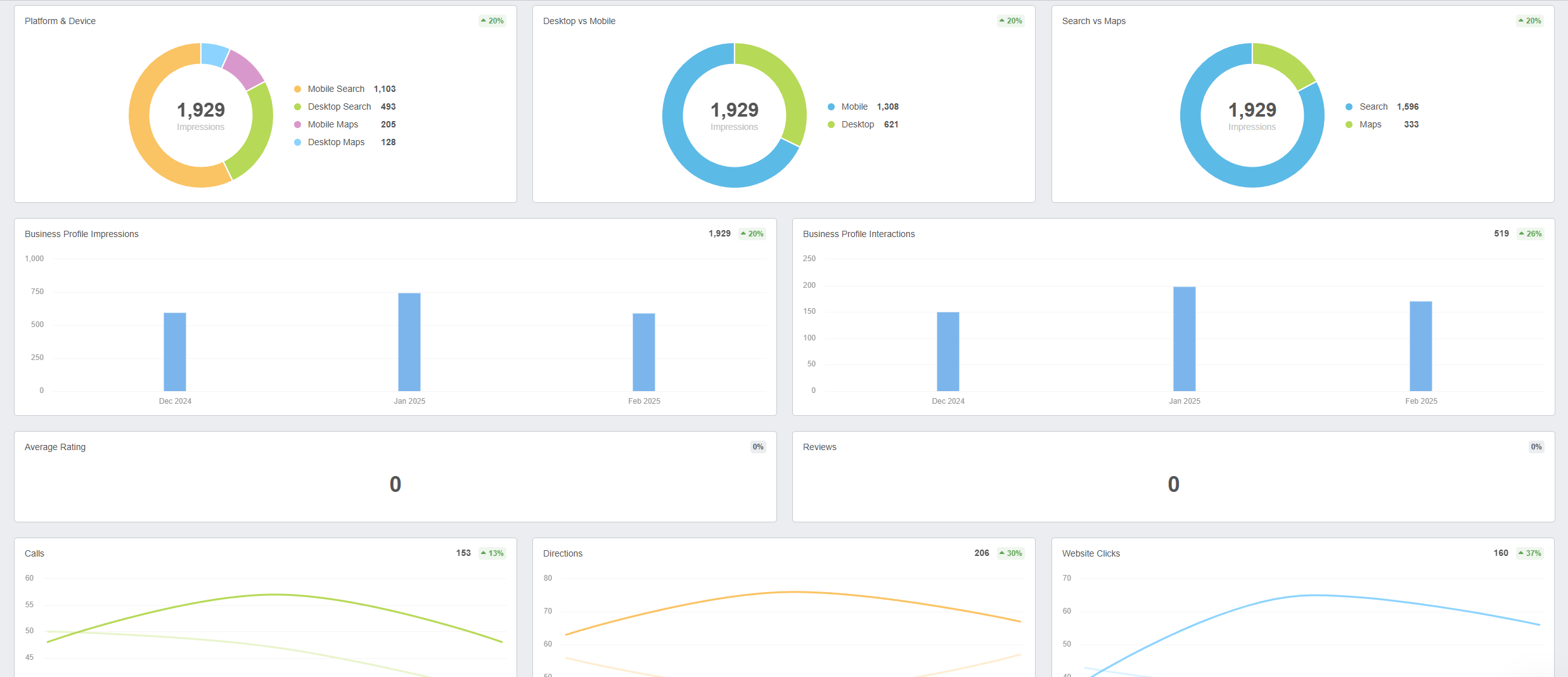
Task: Click the Directions card title
Action: tap(563, 553)
